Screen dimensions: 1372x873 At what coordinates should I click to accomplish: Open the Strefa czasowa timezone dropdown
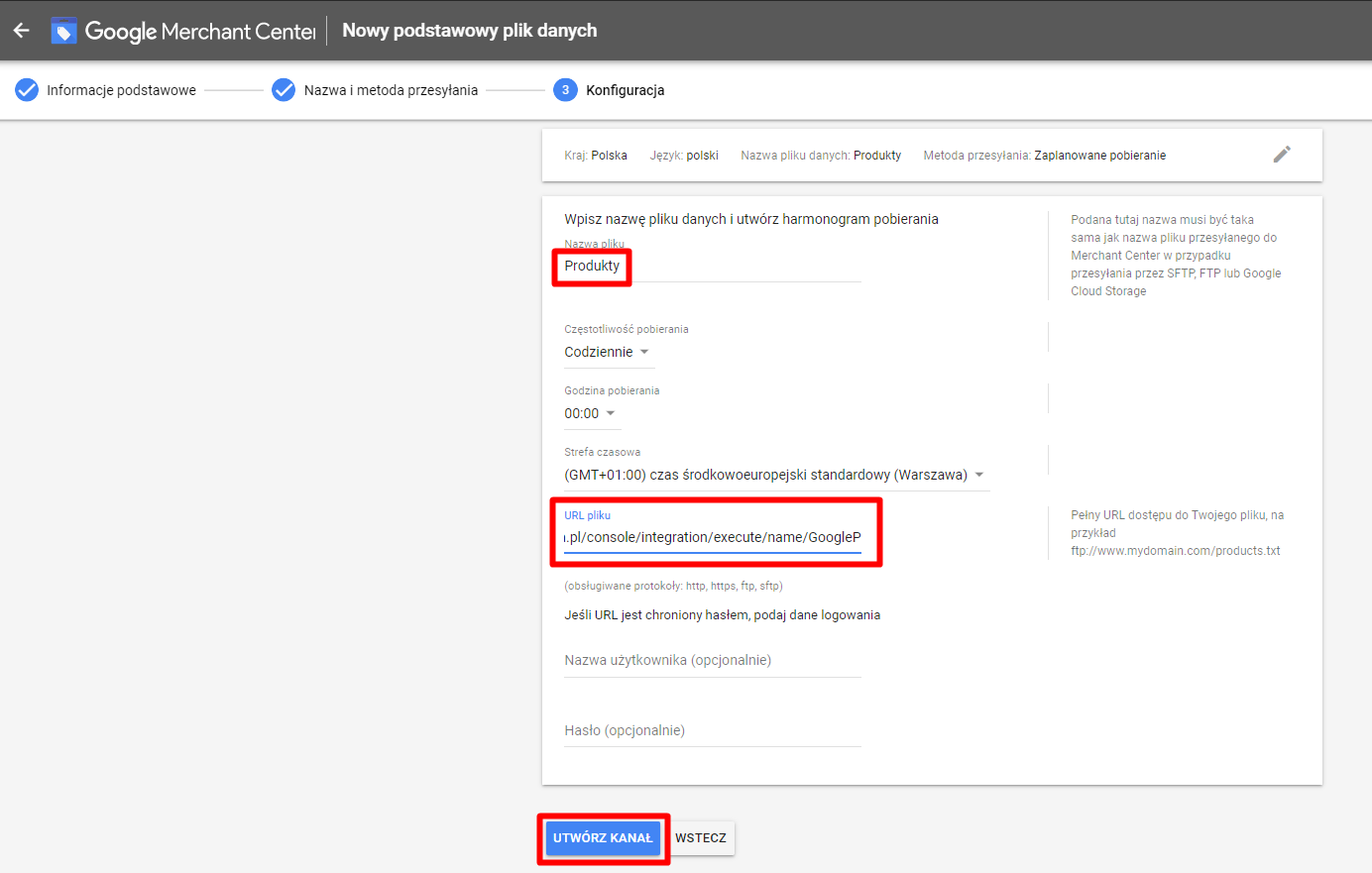[774, 475]
